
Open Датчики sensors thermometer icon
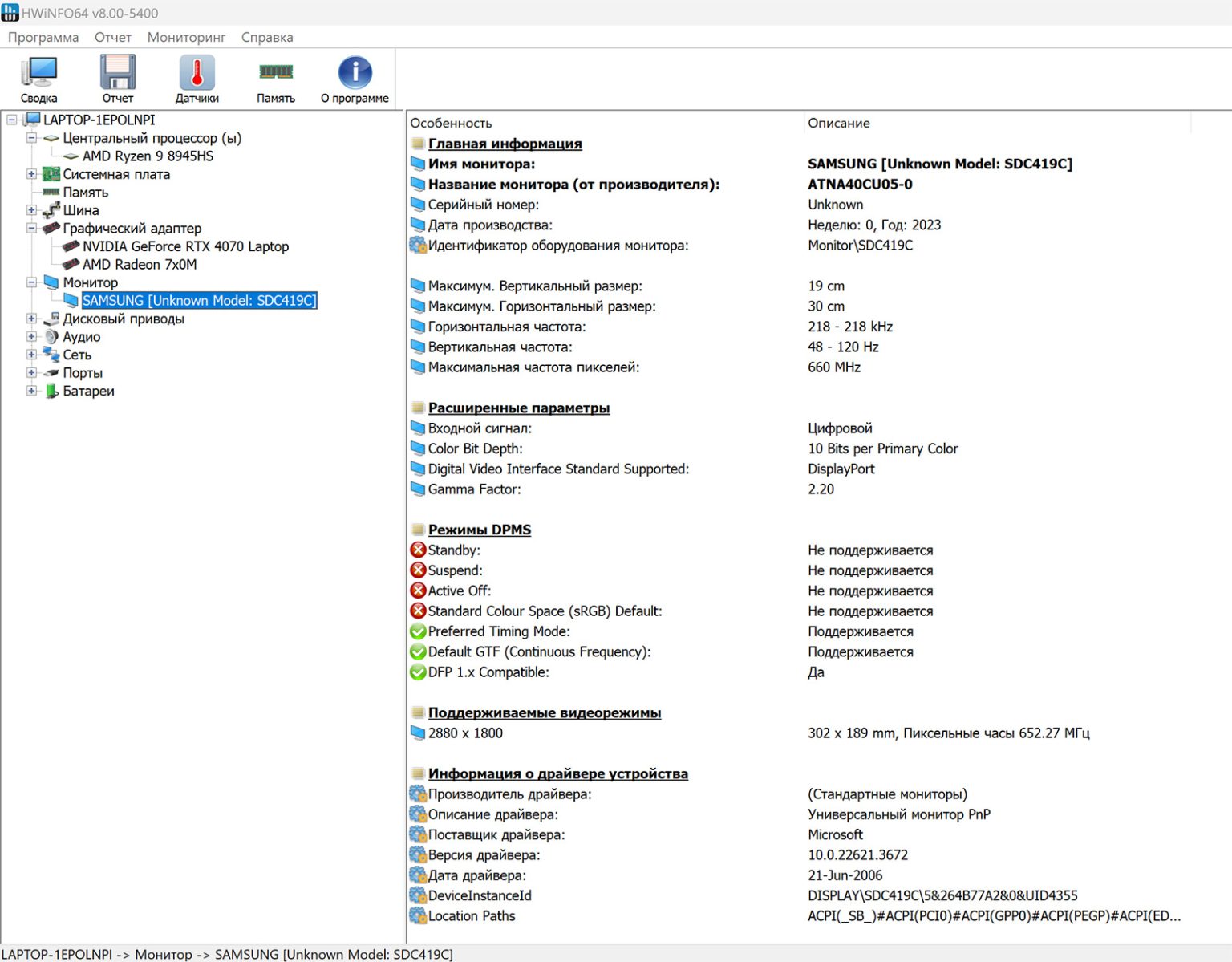coord(197,74)
